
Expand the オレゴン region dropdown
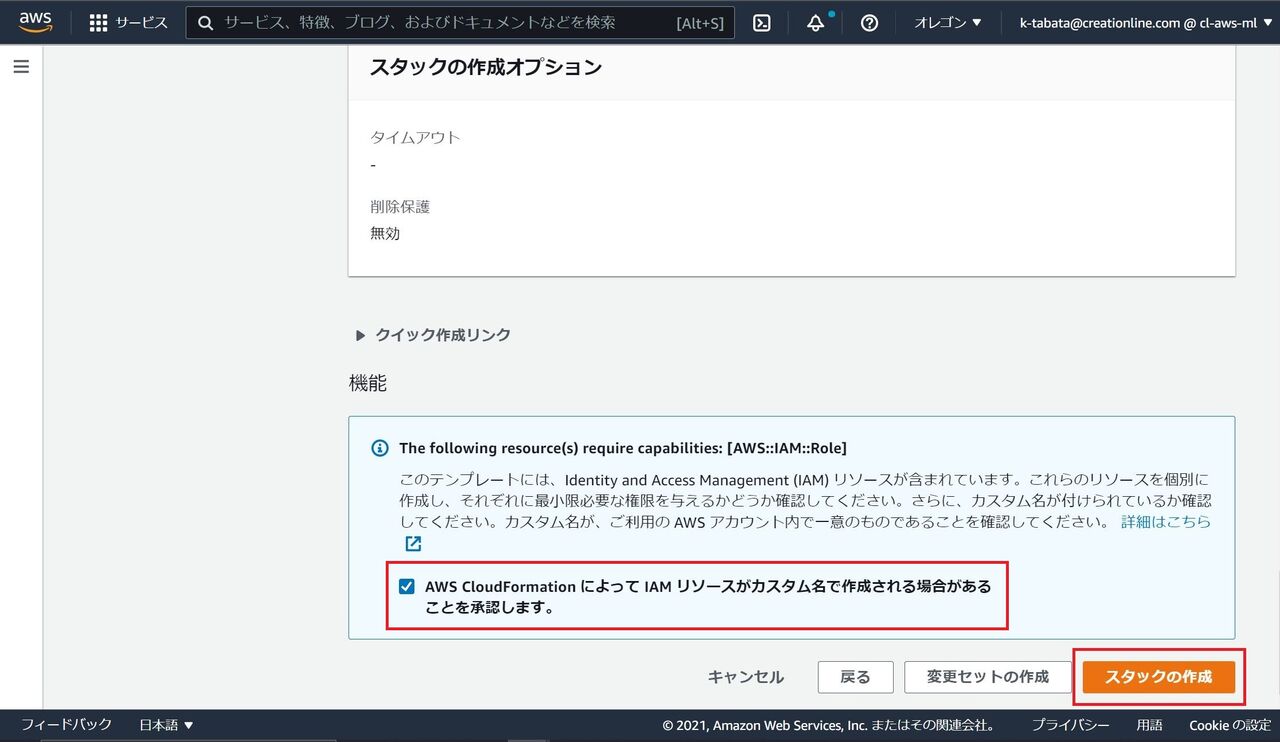coord(948,22)
